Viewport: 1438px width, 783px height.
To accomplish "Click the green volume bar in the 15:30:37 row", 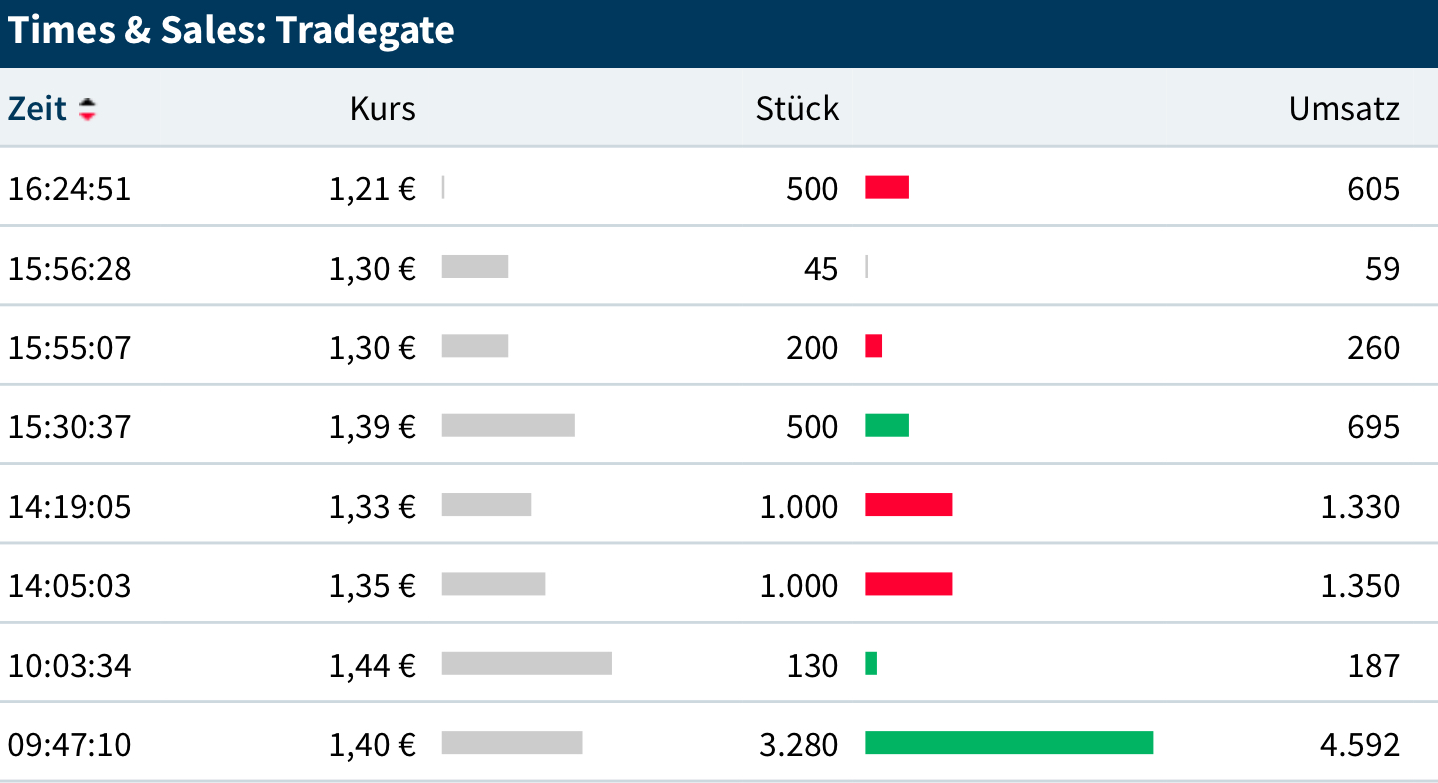I will (x=887, y=425).
